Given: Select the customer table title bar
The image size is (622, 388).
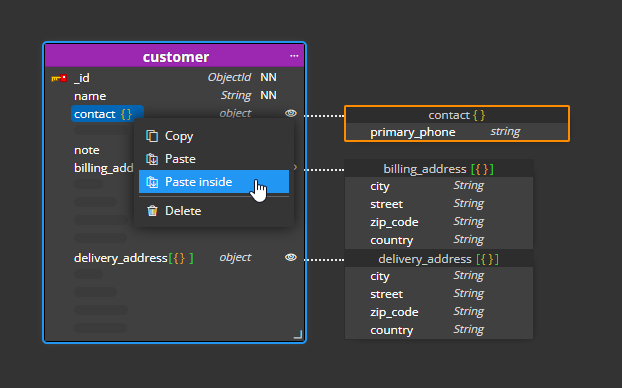Looking at the screenshot, I should tap(175, 56).
